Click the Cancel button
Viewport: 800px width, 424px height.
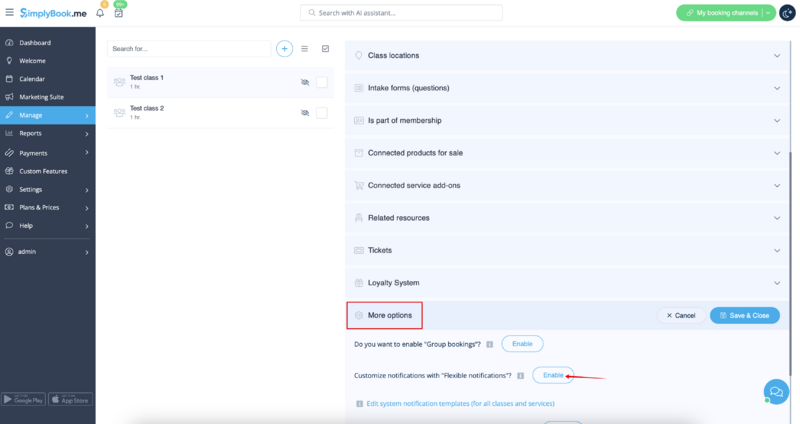click(681, 315)
